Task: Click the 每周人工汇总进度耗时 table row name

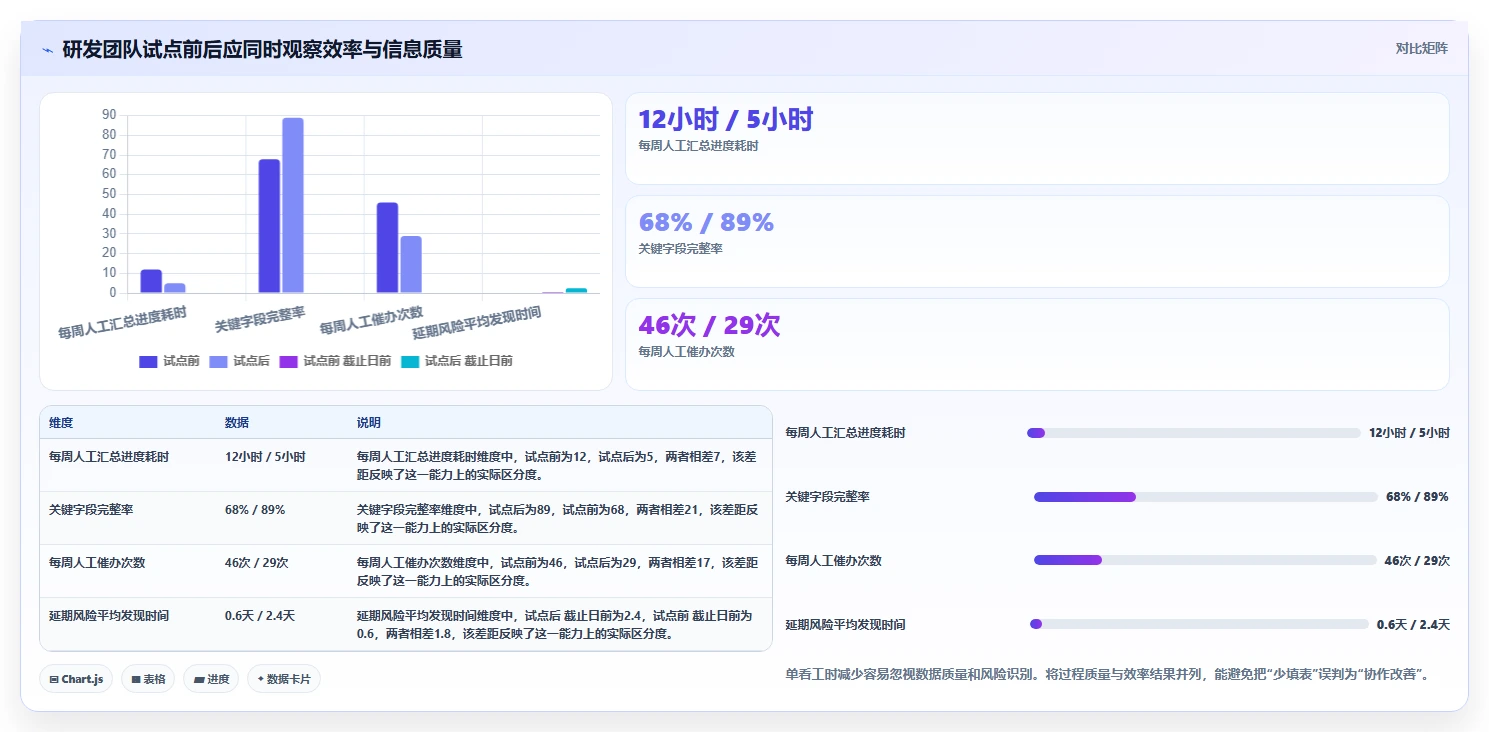Action: [109, 456]
